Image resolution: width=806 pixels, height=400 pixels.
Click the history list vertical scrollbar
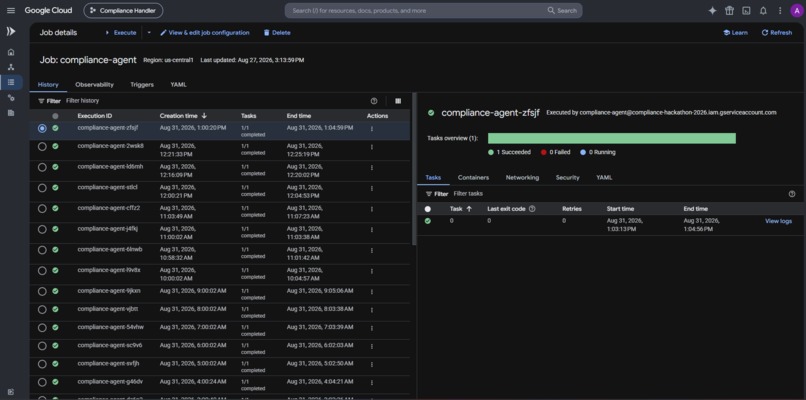click(x=413, y=170)
